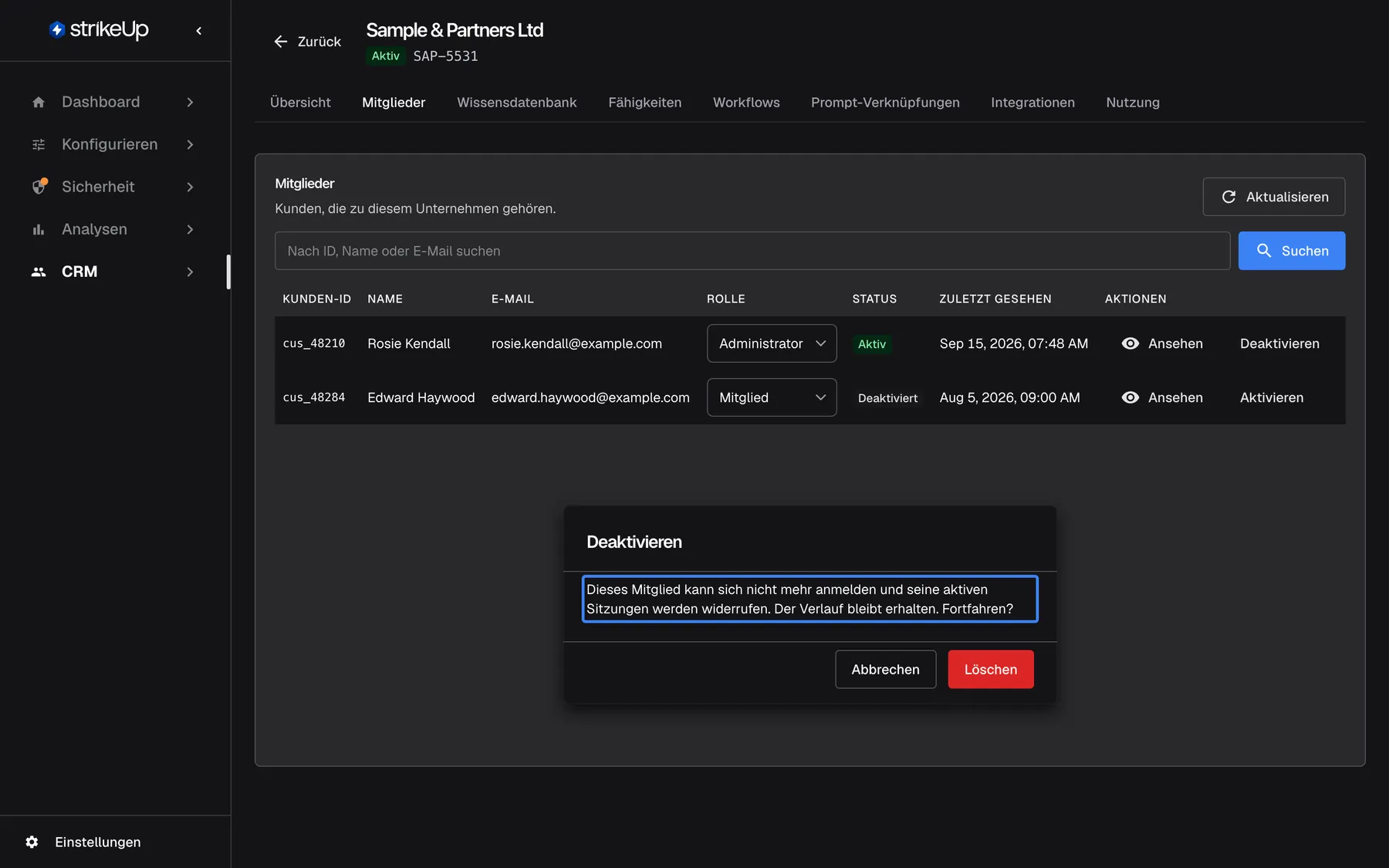Click eye icon in Rosie Kendall row
The image size is (1389, 868).
(x=1130, y=343)
